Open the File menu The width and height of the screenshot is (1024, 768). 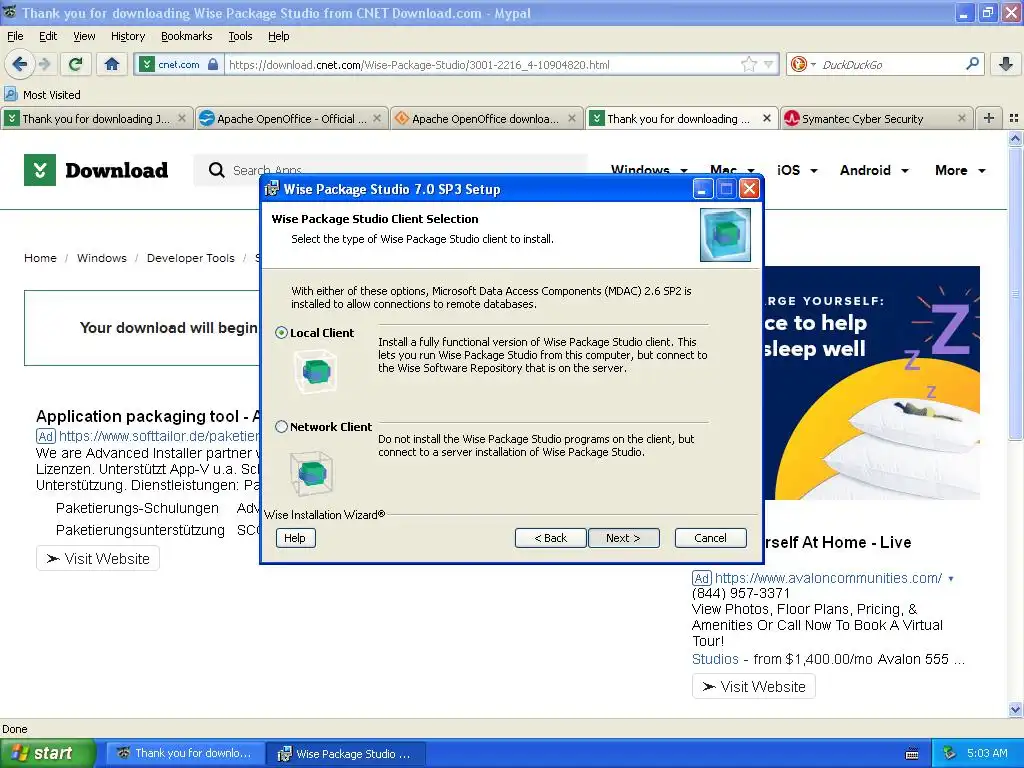[15, 37]
